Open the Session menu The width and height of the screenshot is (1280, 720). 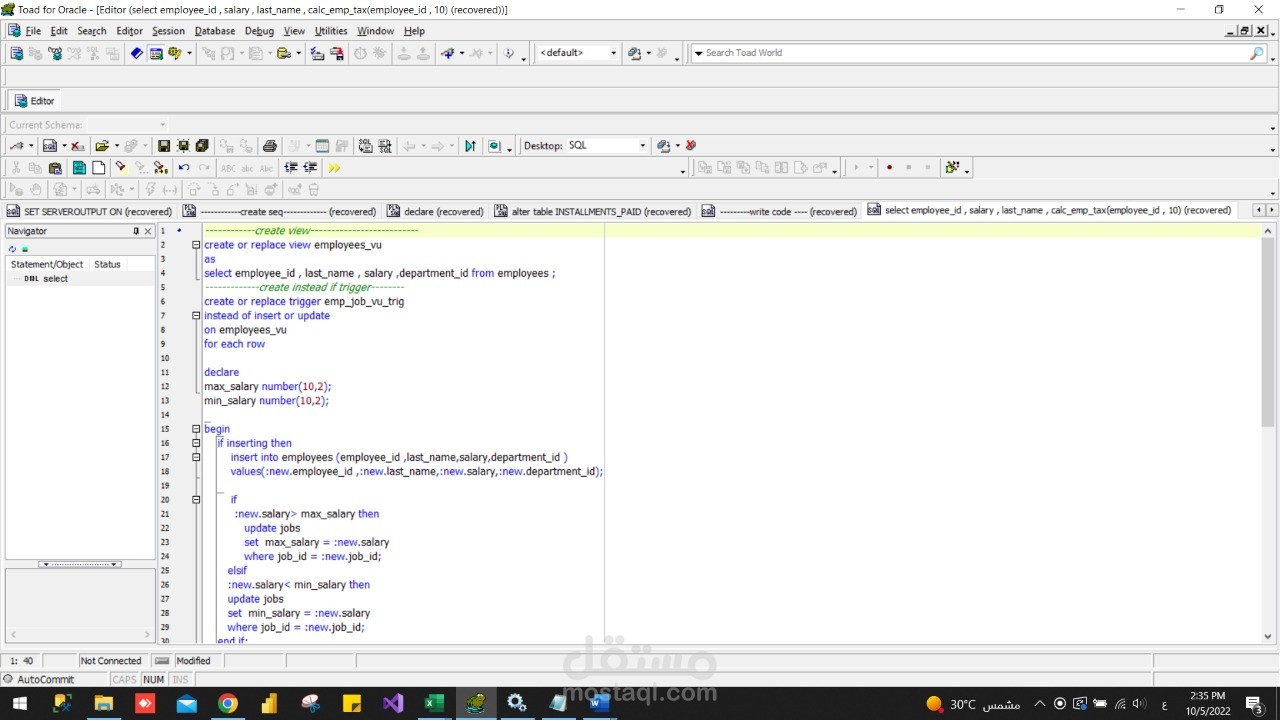point(168,31)
